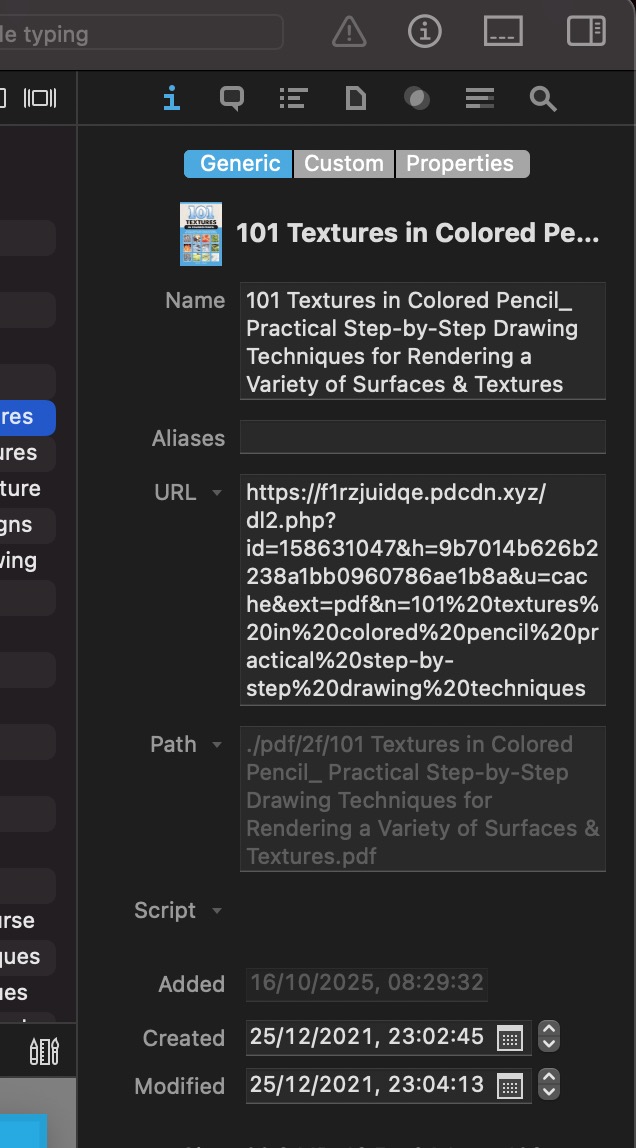The width and height of the screenshot is (636, 1148).
Task: Expand the URL label dropdown
Action: click(x=217, y=493)
